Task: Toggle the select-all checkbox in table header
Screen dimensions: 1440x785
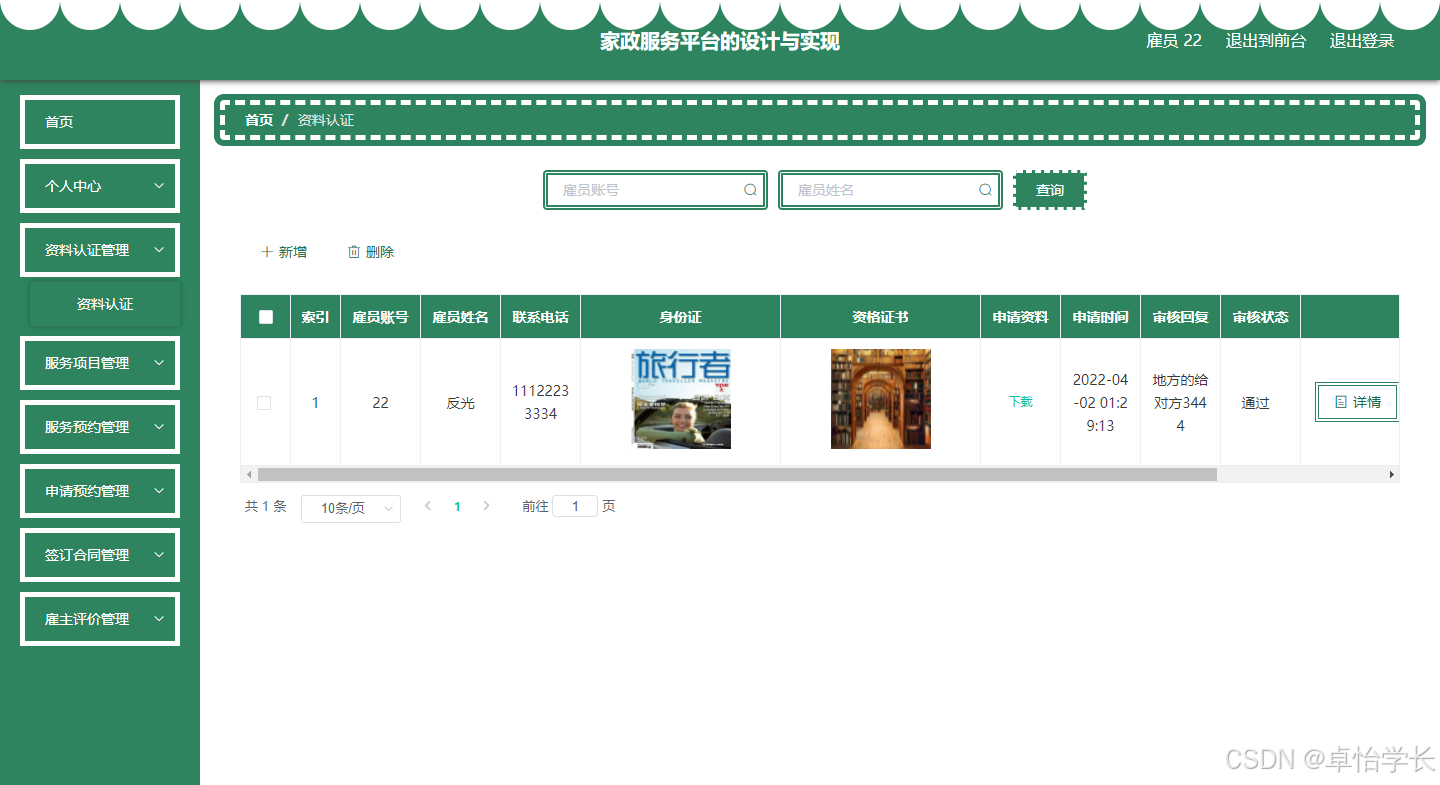Action: coord(265,317)
